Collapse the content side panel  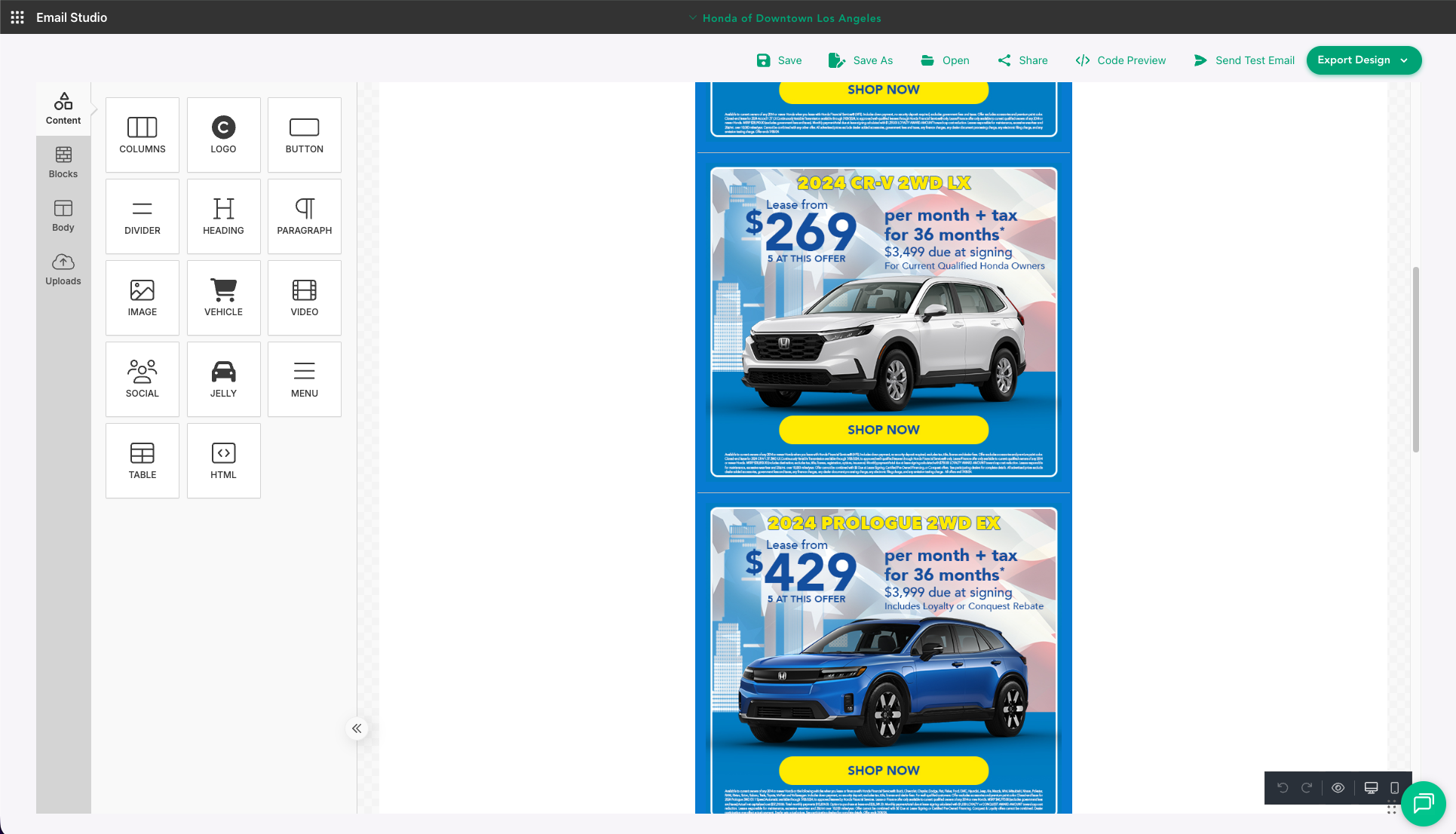357,728
